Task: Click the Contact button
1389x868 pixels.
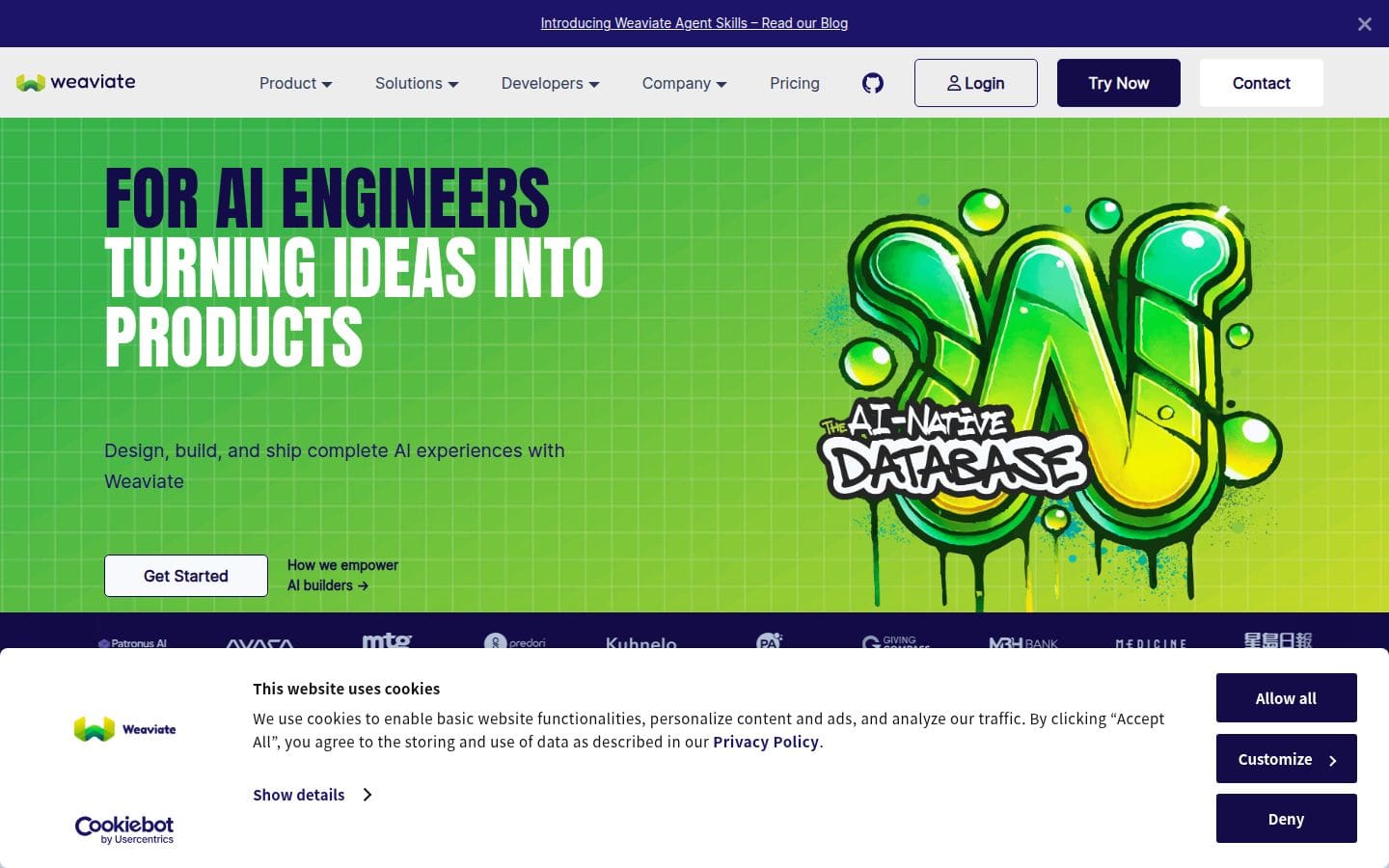Action: 1261,83
